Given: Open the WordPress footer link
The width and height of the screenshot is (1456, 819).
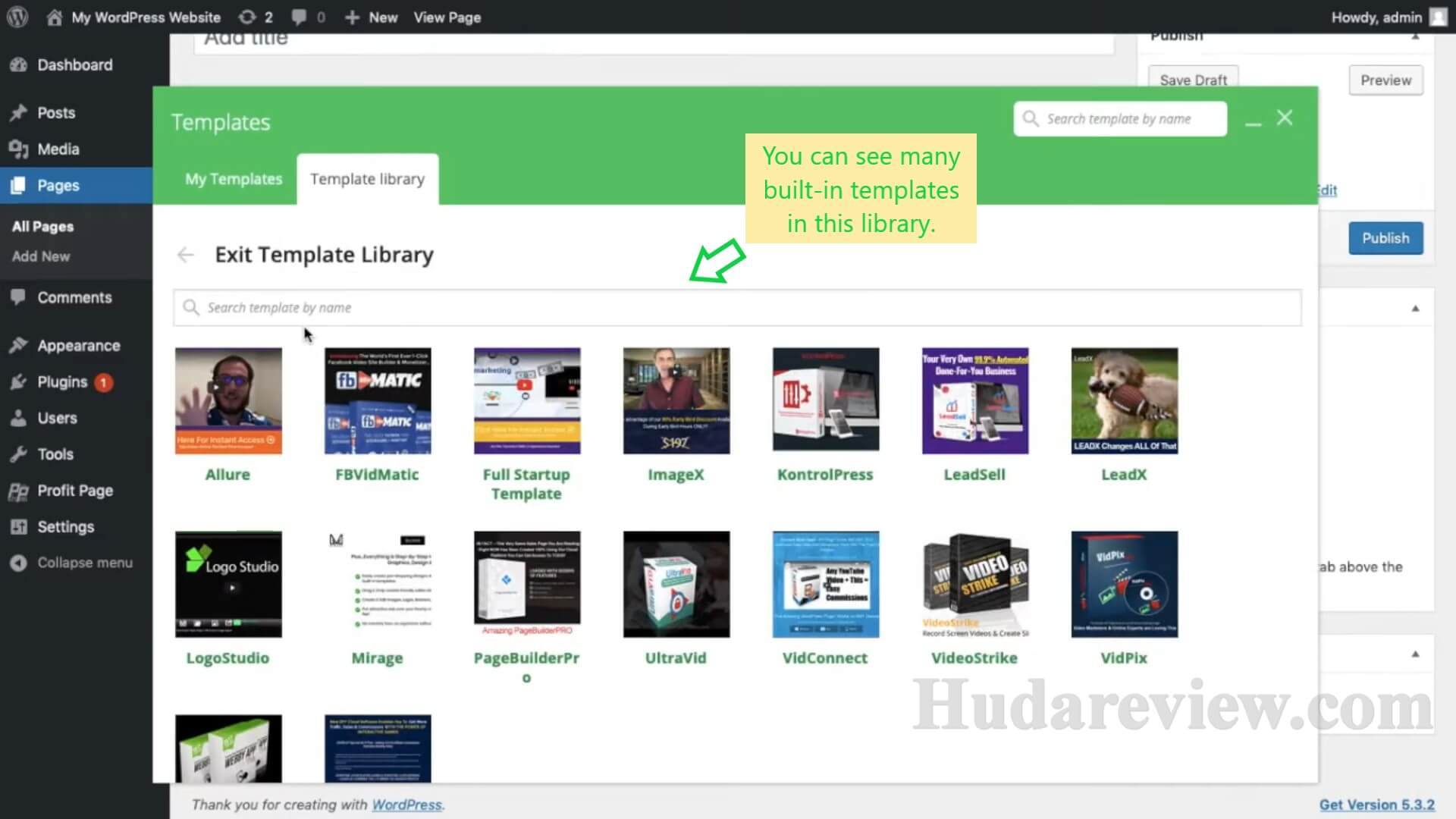Looking at the screenshot, I should pos(406,805).
